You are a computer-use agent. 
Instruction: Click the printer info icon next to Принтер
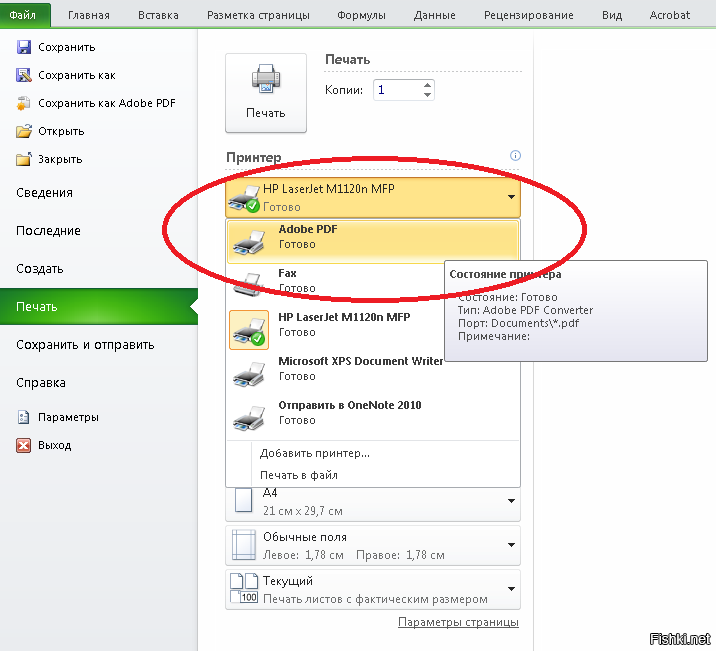tap(516, 156)
